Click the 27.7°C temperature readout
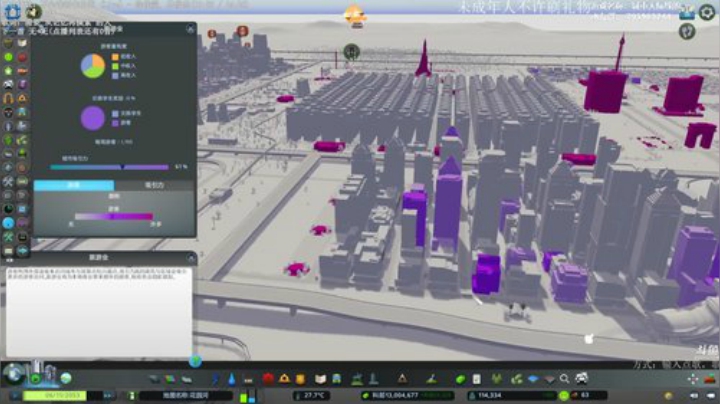This screenshot has width=720, height=404. (311, 395)
